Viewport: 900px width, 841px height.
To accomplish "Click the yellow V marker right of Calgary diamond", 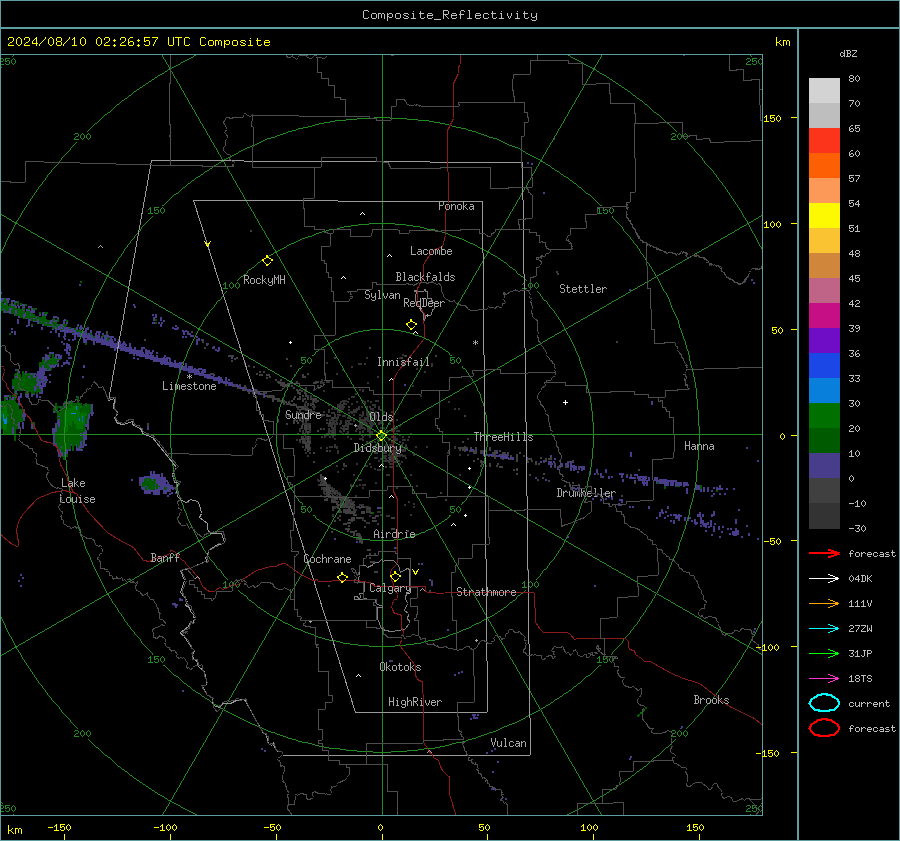I will point(416,572).
